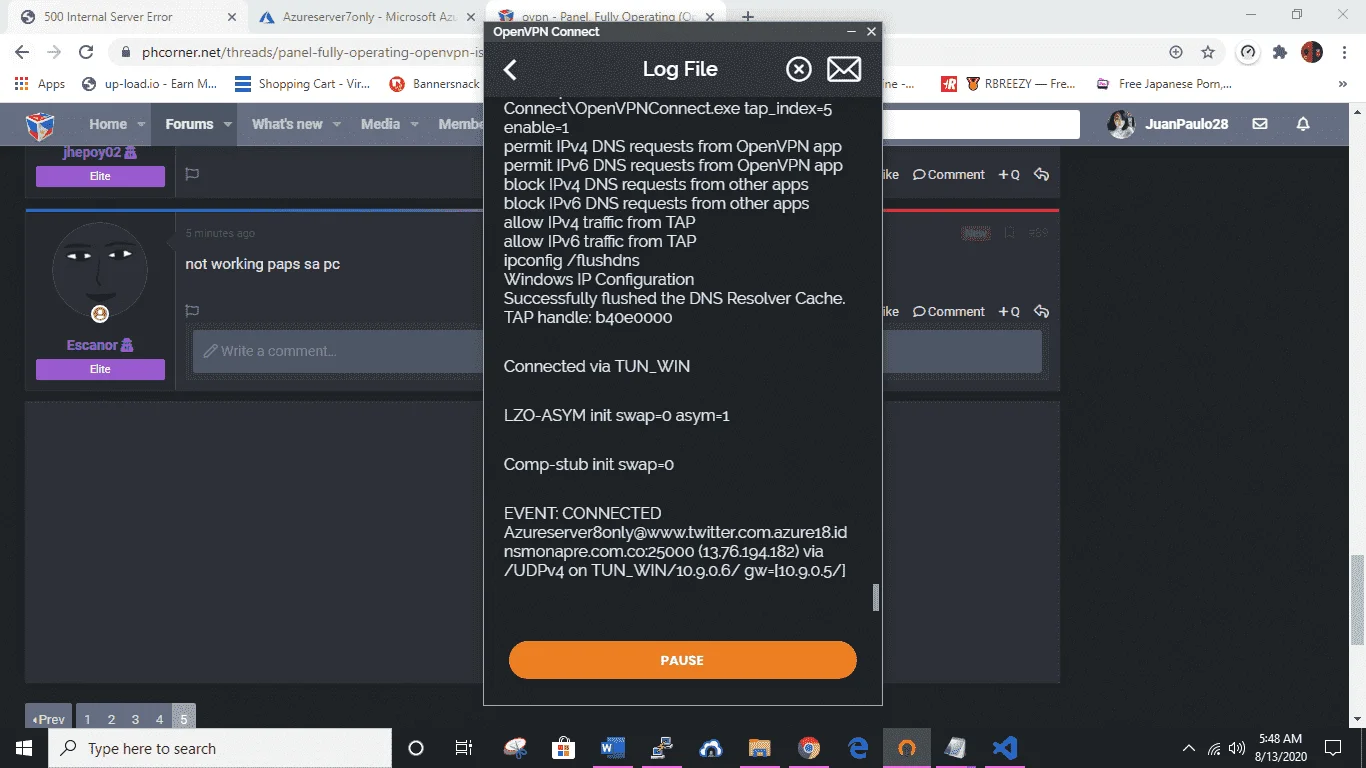The height and width of the screenshot is (768, 1366).
Task: Expand the Forums dropdown arrow
Action: pos(228,125)
